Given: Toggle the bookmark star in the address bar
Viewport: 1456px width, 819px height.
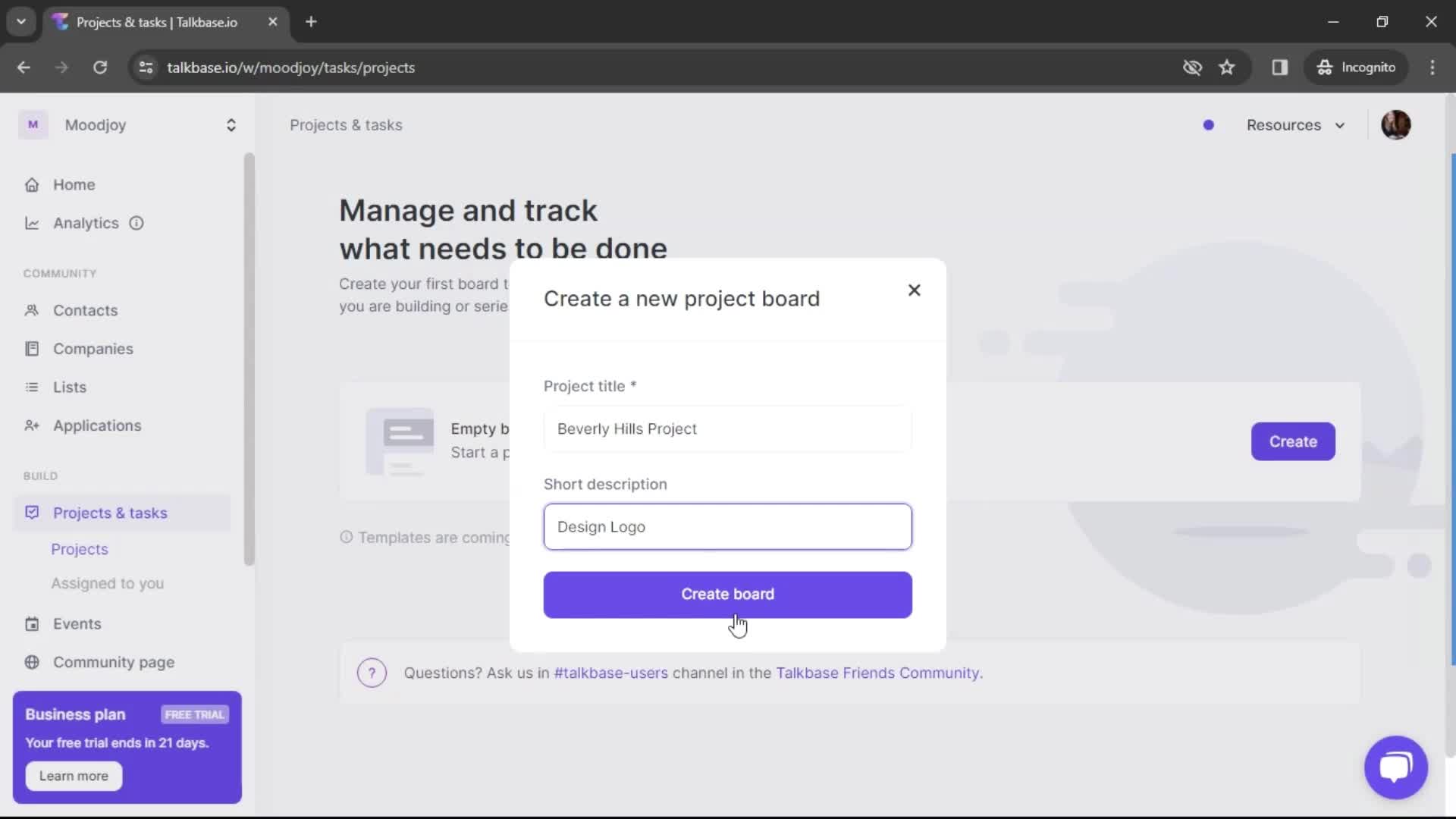Looking at the screenshot, I should (1227, 67).
